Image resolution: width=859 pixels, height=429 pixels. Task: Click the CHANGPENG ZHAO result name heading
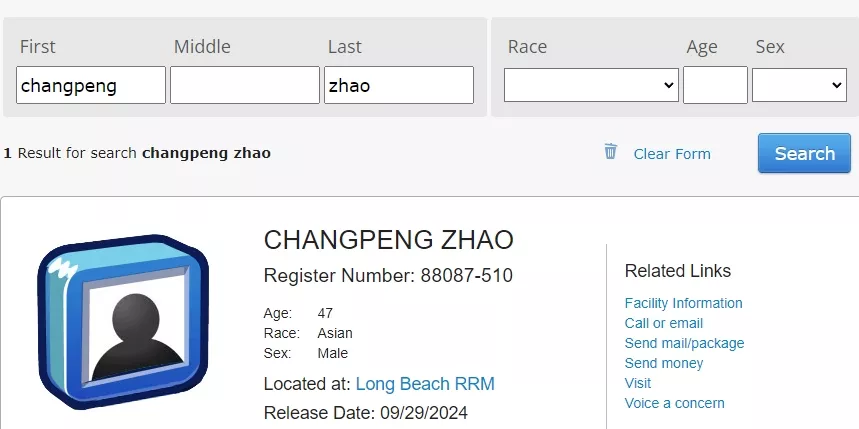tap(388, 240)
